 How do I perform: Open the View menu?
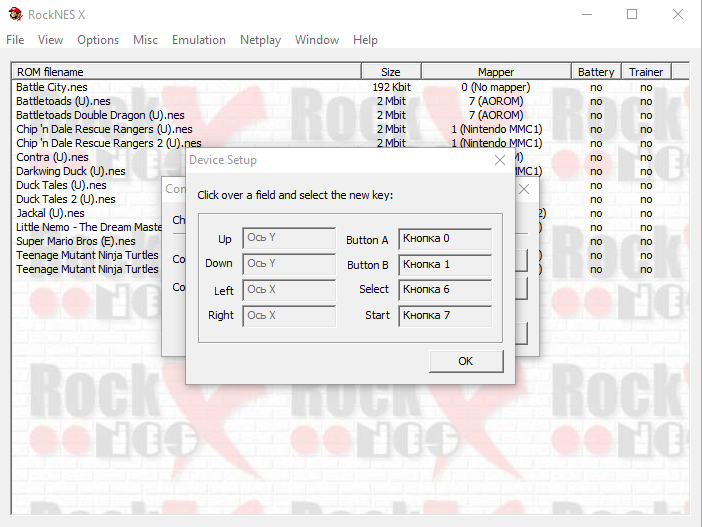click(x=50, y=40)
